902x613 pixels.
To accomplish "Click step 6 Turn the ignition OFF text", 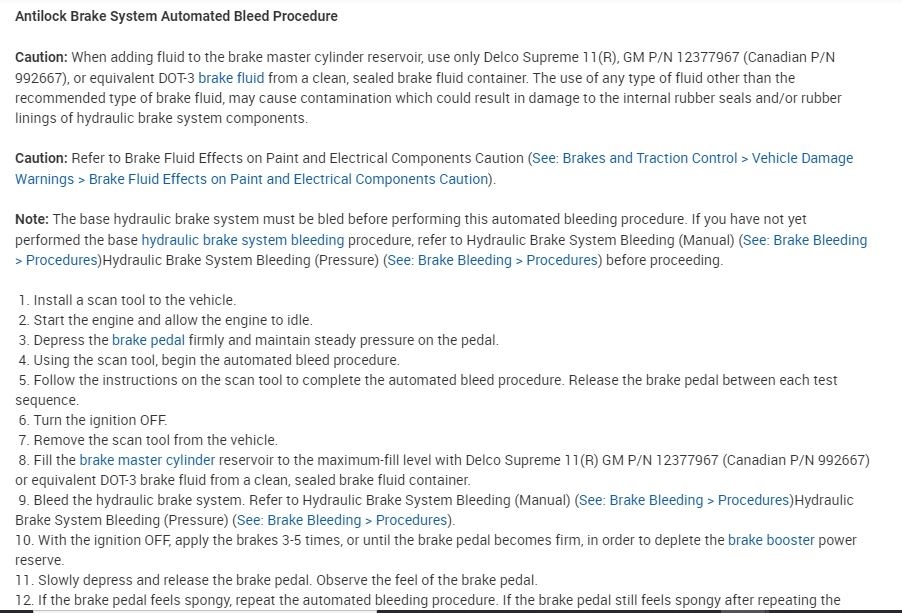I will point(100,420).
